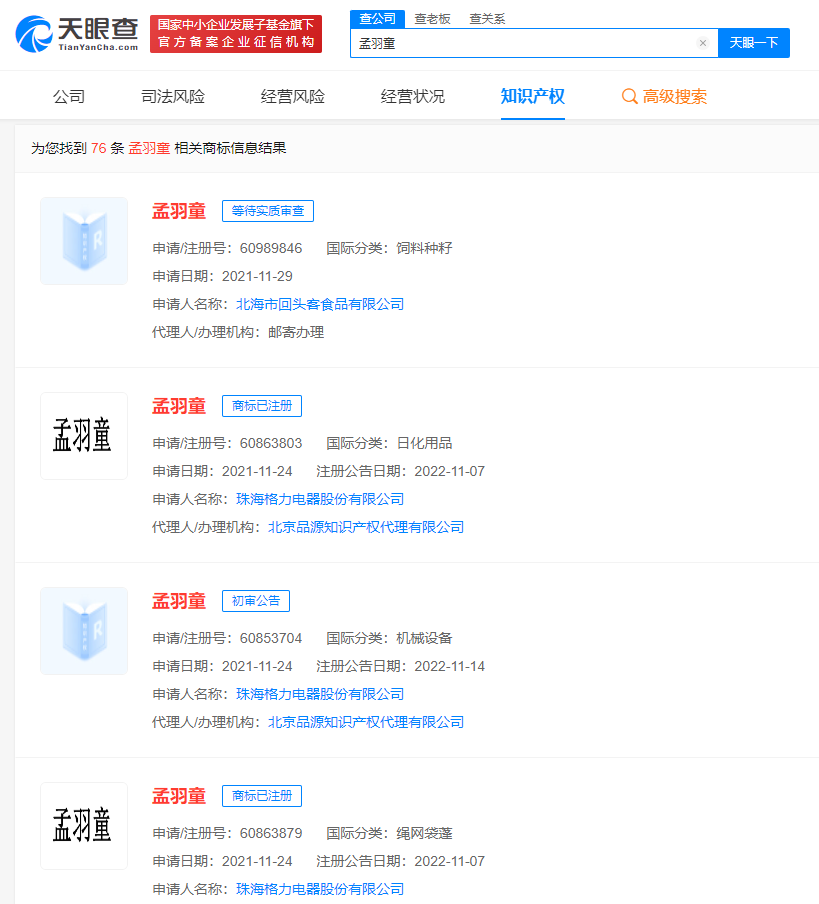Open placeholder book thumbnail for trademark 60853704
This screenshot has width=819, height=904.
(x=84, y=631)
